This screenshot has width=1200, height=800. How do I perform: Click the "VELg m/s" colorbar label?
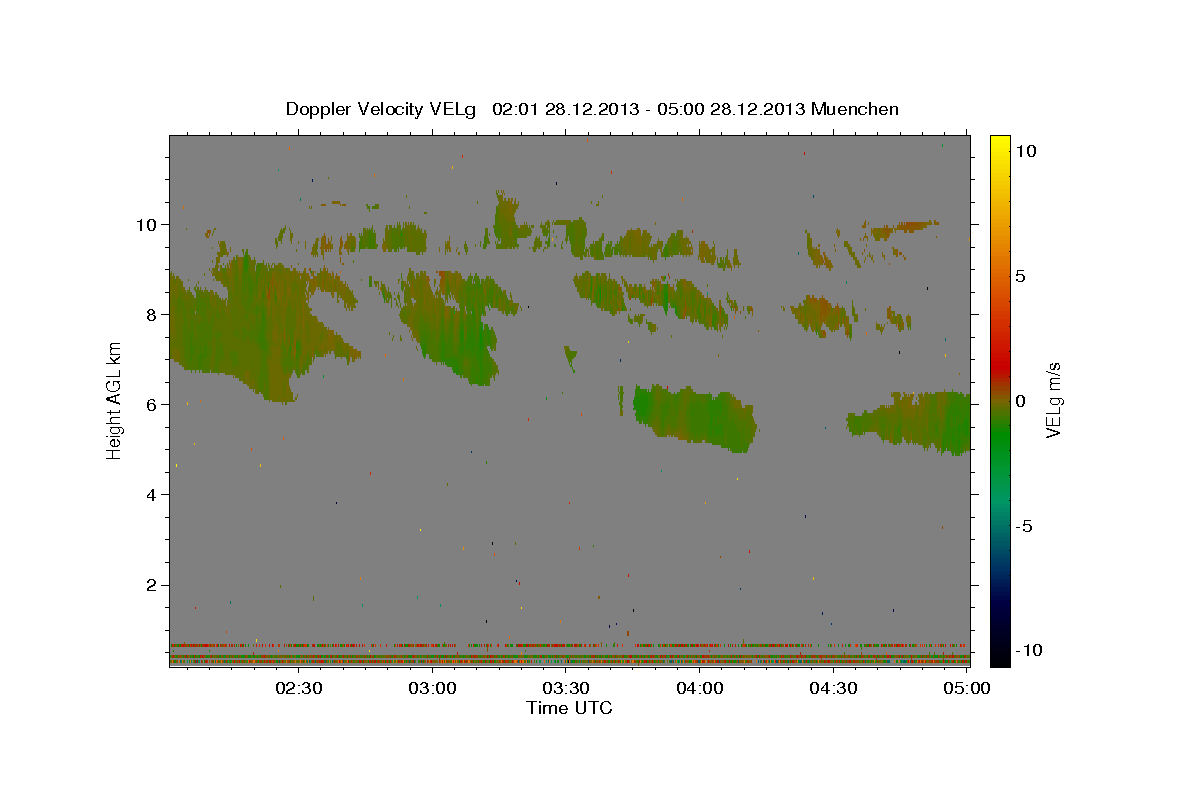1053,400
